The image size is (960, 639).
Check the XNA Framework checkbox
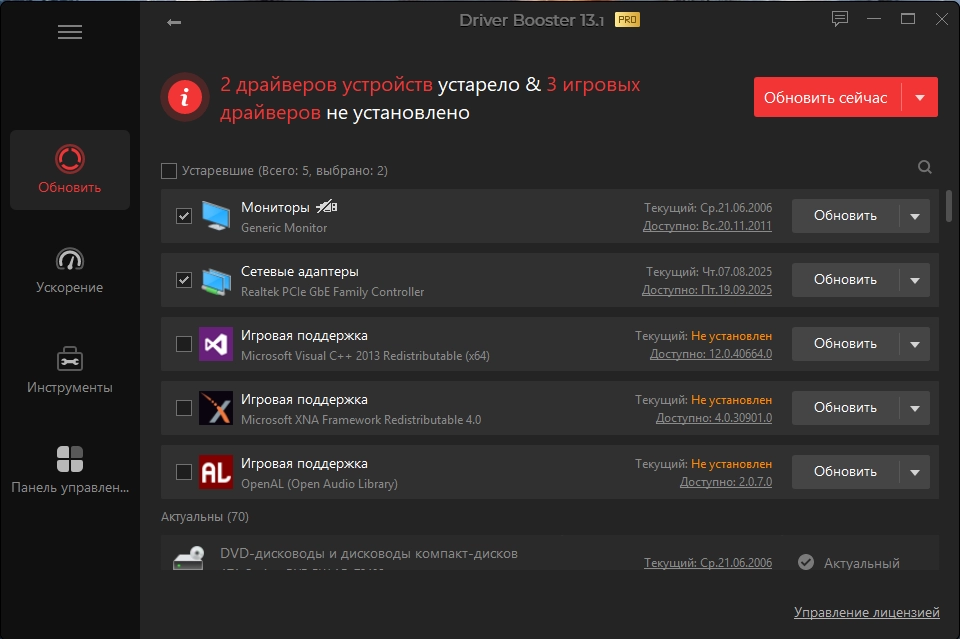(184, 408)
